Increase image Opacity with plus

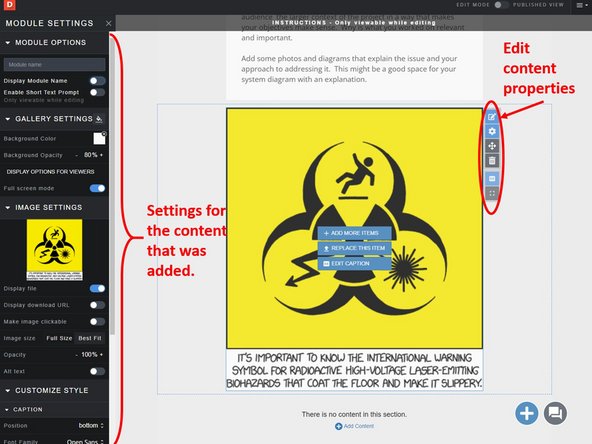[x=101, y=355]
